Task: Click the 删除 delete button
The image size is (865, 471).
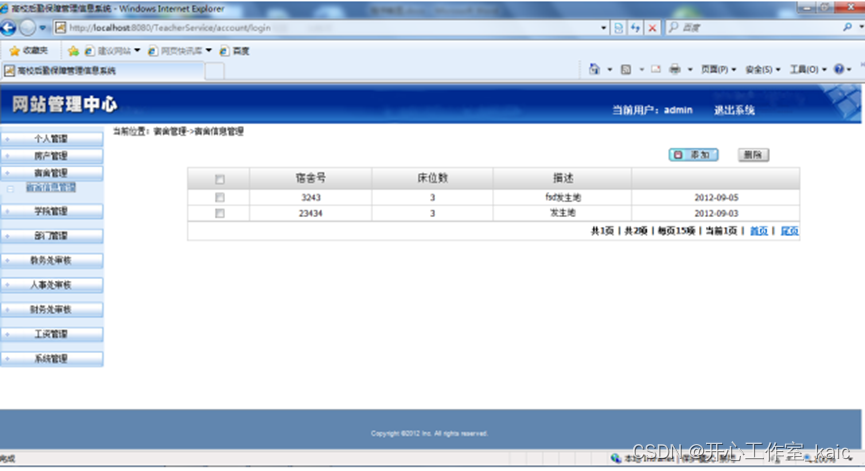Action: pyautogui.click(x=753, y=155)
